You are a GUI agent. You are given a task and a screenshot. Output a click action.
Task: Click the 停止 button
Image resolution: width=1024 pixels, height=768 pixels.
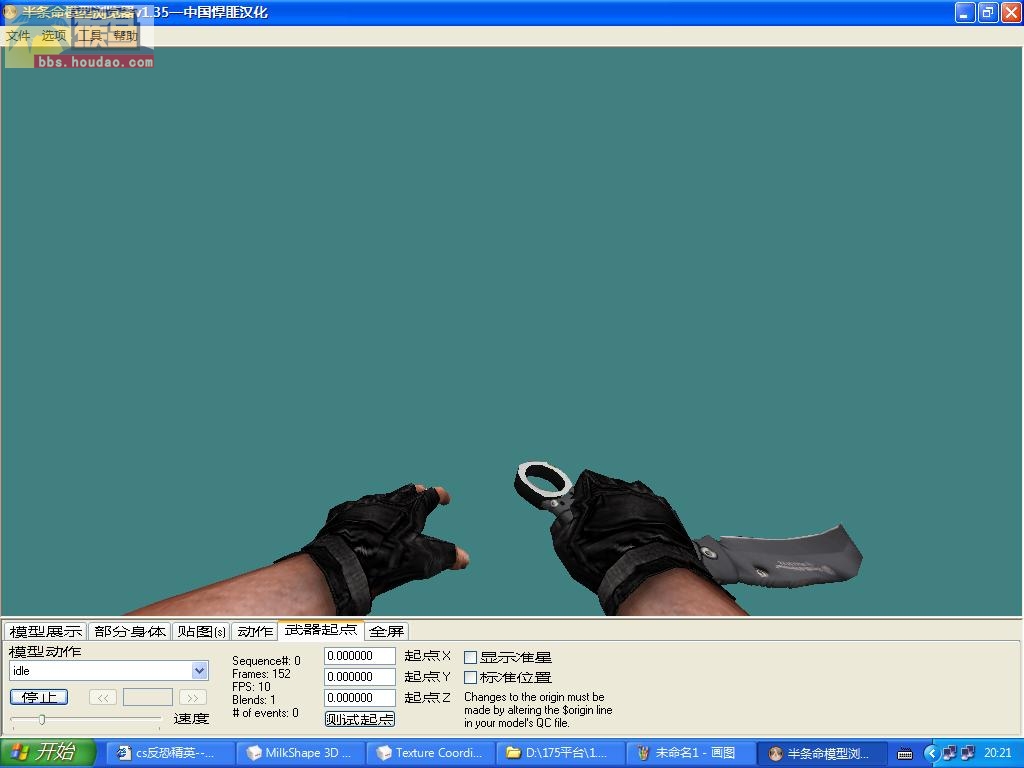[x=39, y=697]
